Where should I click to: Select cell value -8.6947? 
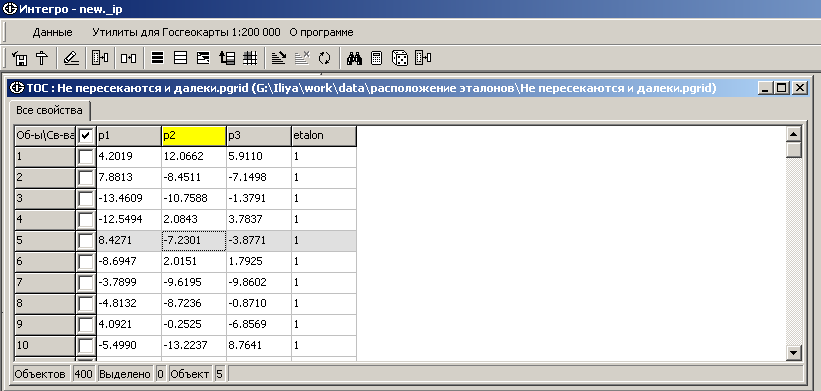point(129,262)
